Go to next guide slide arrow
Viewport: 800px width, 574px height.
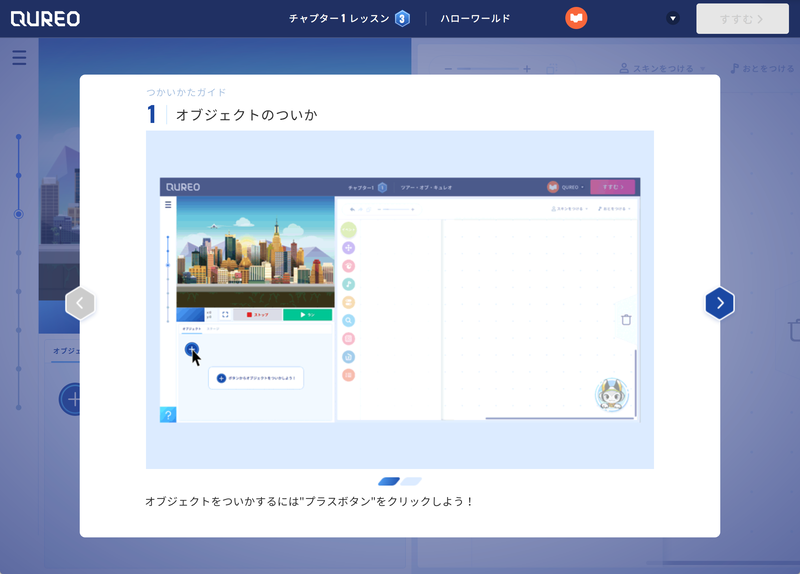(x=720, y=303)
